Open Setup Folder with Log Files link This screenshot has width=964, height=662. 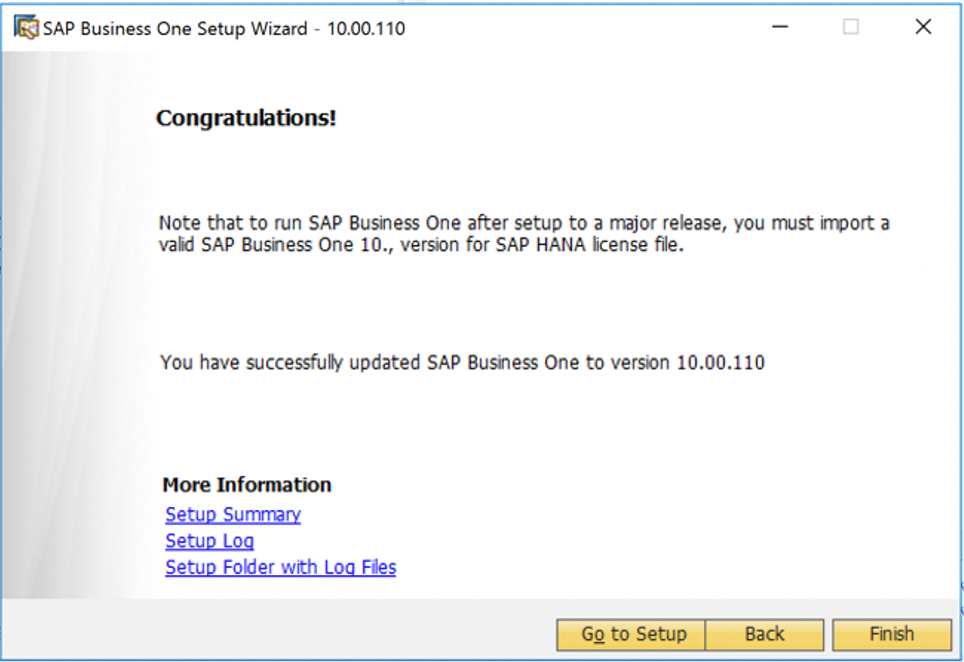pos(280,568)
